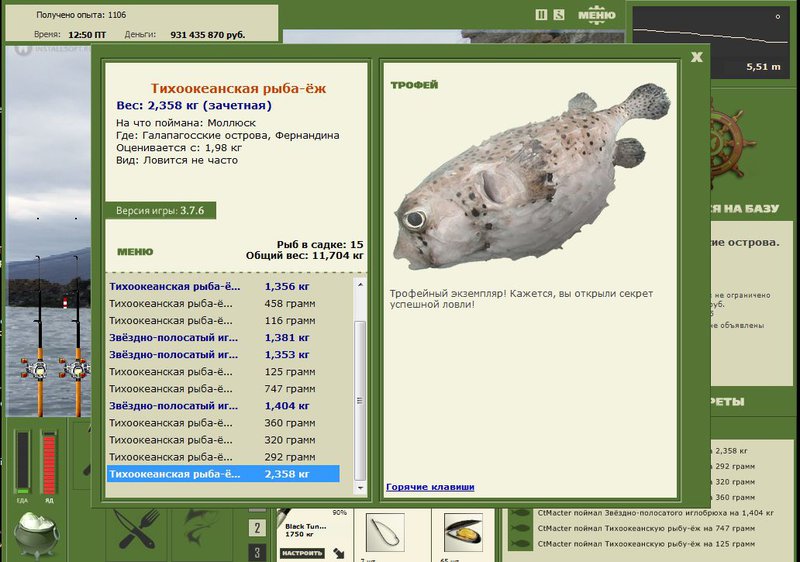Image resolution: width=800 pixels, height=562 pixels.
Task: Click the НА БАЗУ button
Action: [745, 209]
